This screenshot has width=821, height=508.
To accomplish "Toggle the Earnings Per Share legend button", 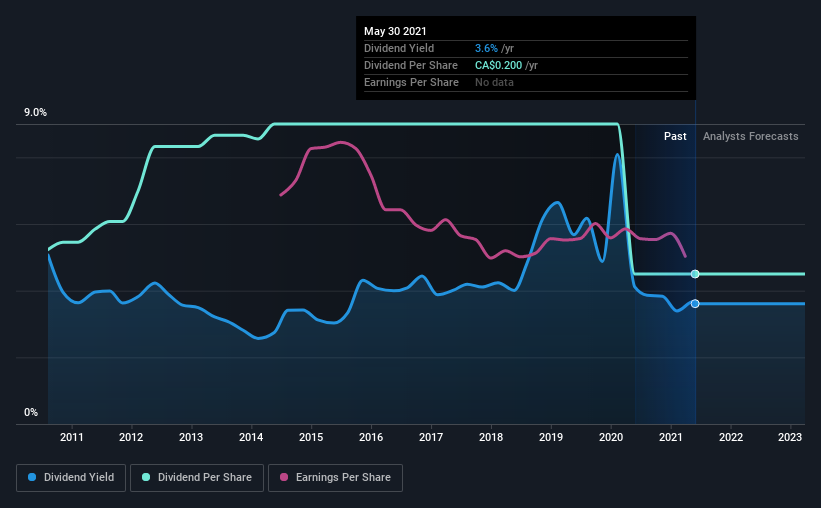I will point(335,478).
